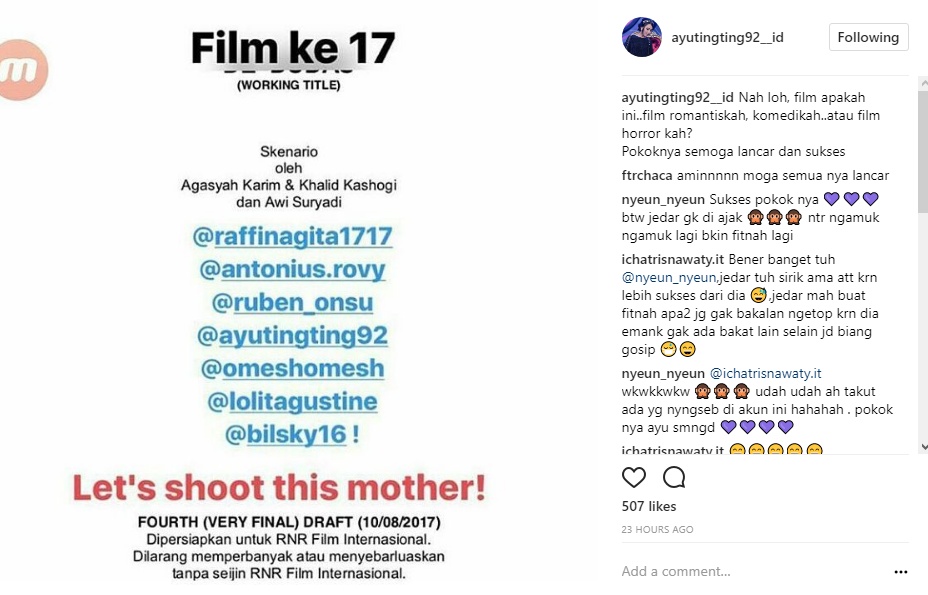The image size is (928, 595).
Task: Focus the Add a comment field
Action: pyautogui.click(x=750, y=571)
